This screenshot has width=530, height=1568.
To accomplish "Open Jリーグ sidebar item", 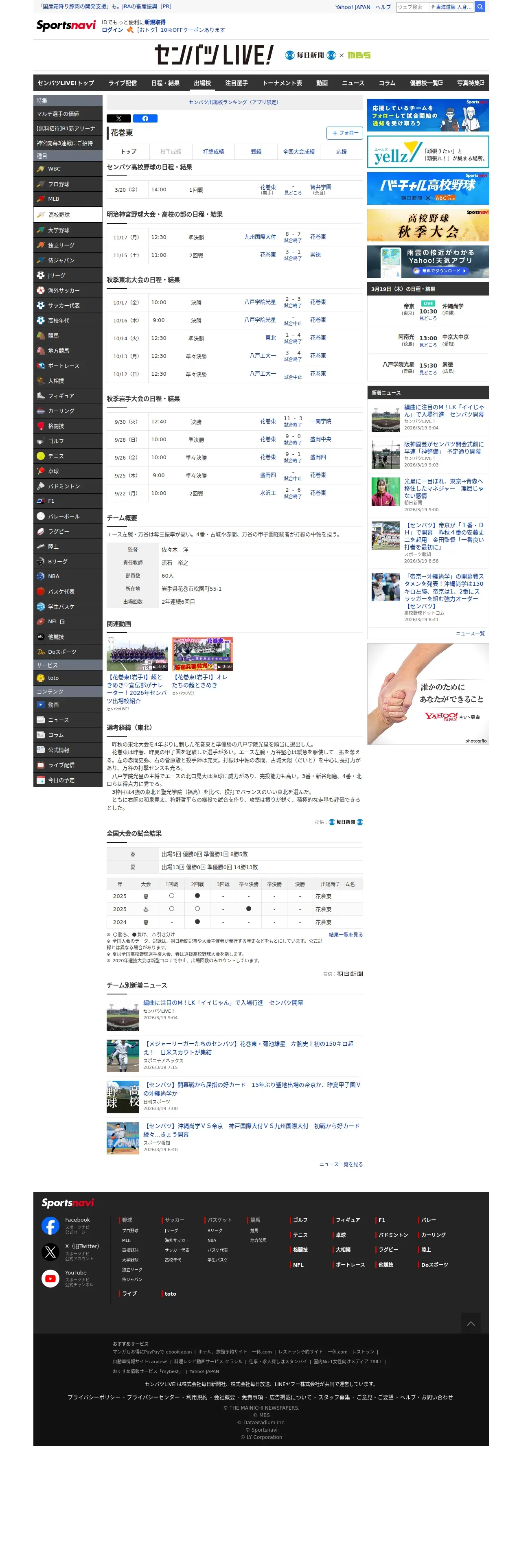I will [x=68, y=275].
